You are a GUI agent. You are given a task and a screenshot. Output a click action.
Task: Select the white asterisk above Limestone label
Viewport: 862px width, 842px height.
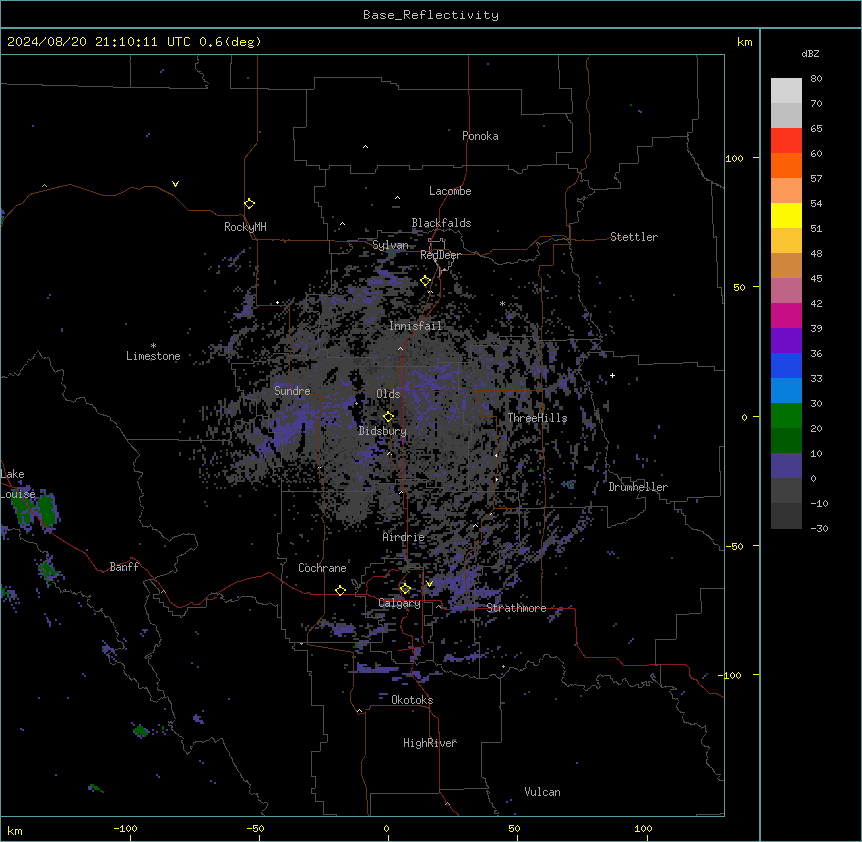pyautogui.click(x=153, y=346)
